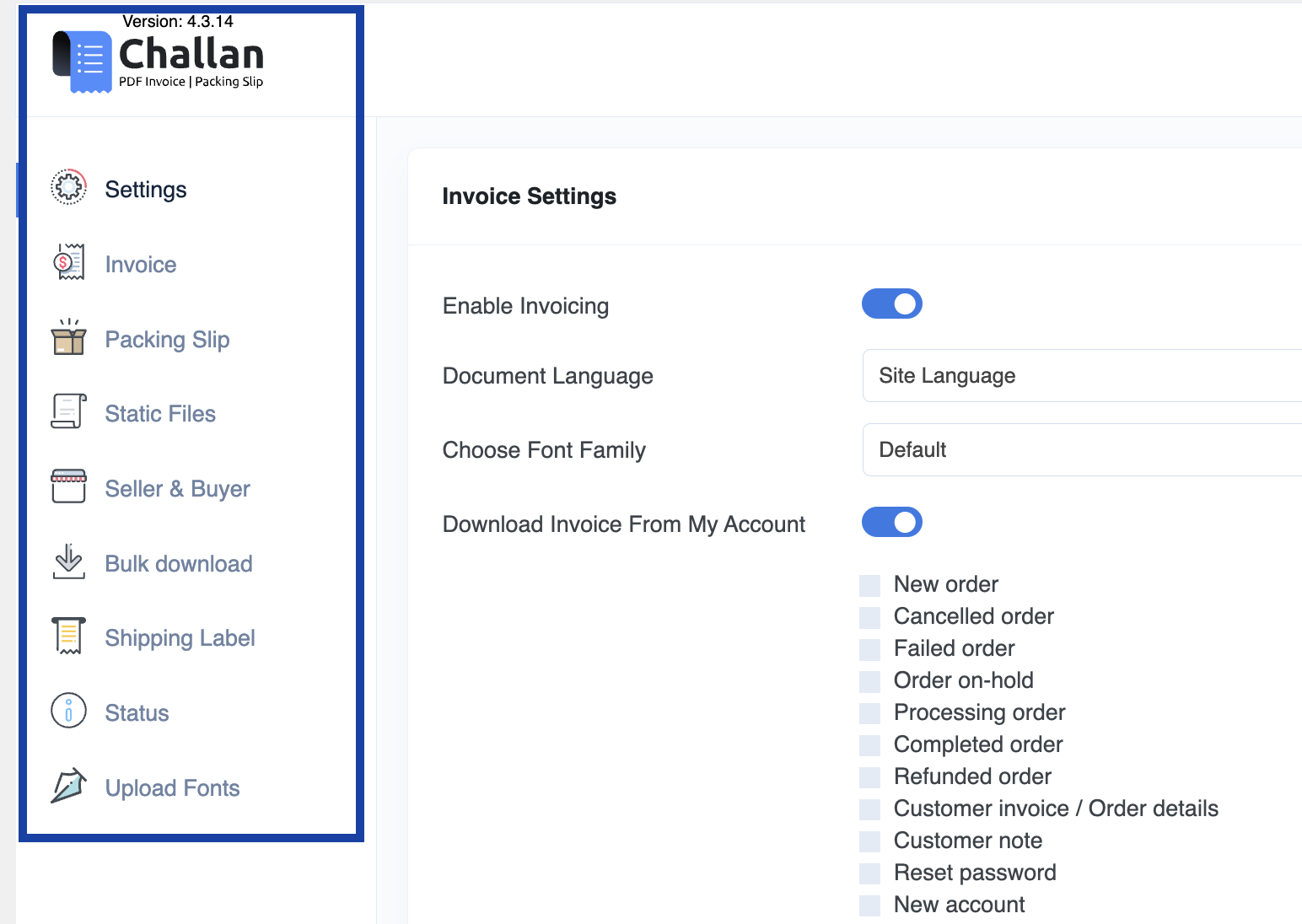Screen dimensions: 1302x924
Task: Click the Document Language label
Action: (547, 376)
